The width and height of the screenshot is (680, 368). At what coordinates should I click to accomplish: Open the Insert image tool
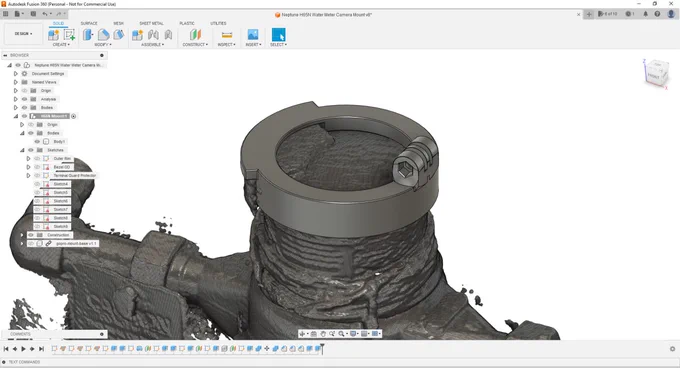253,35
